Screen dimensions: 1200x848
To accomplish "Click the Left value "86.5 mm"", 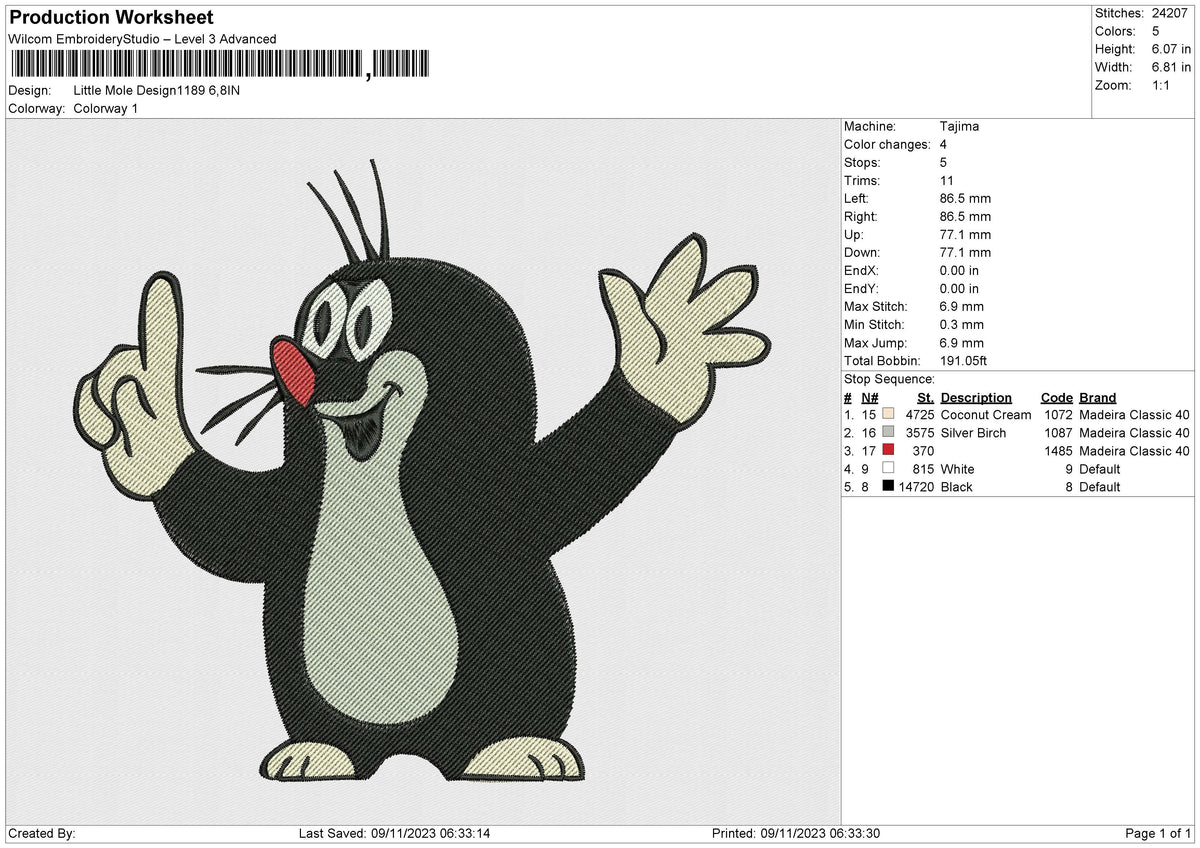I will tap(965, 199).
